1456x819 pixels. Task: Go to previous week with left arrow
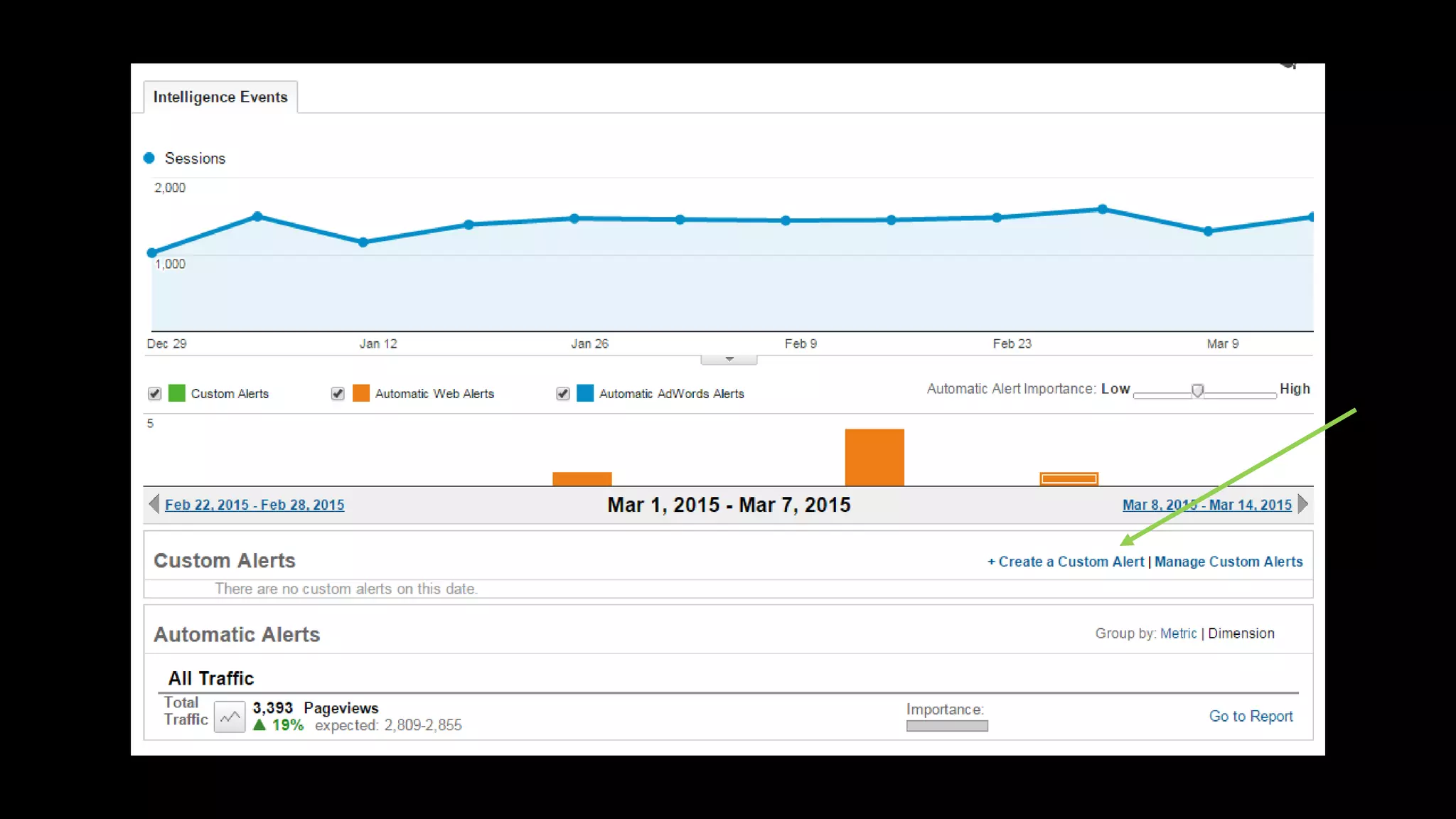154,505
